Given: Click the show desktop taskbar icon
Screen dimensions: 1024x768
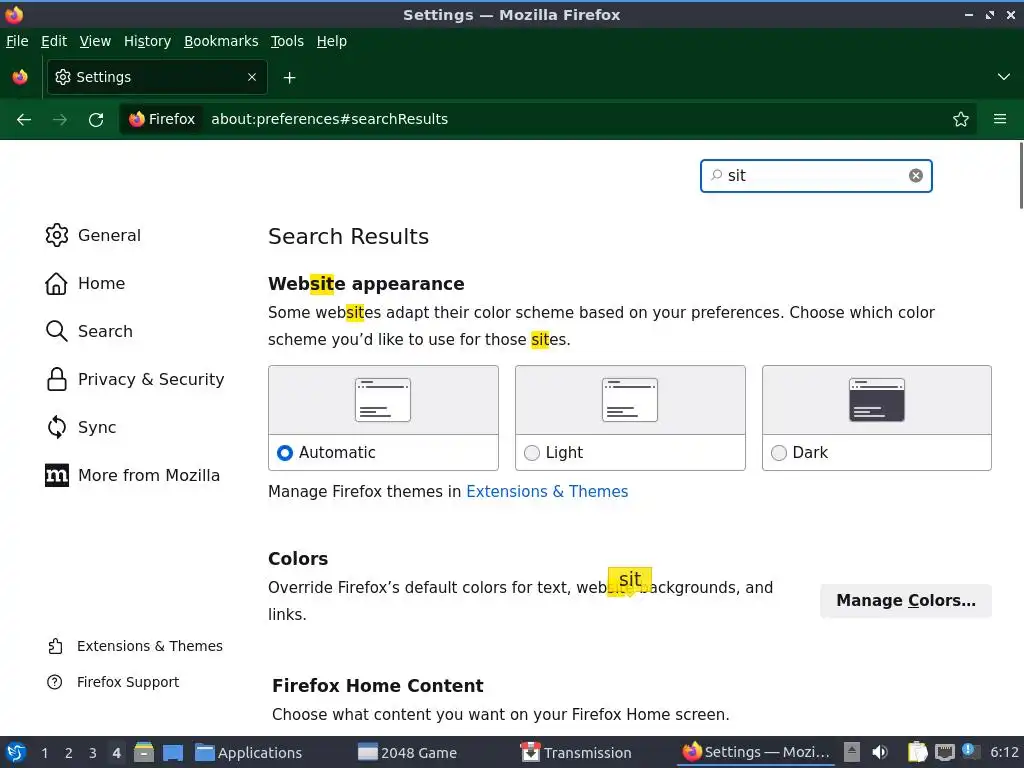Looking at the screenshot, I should click(x=173, y=752).
